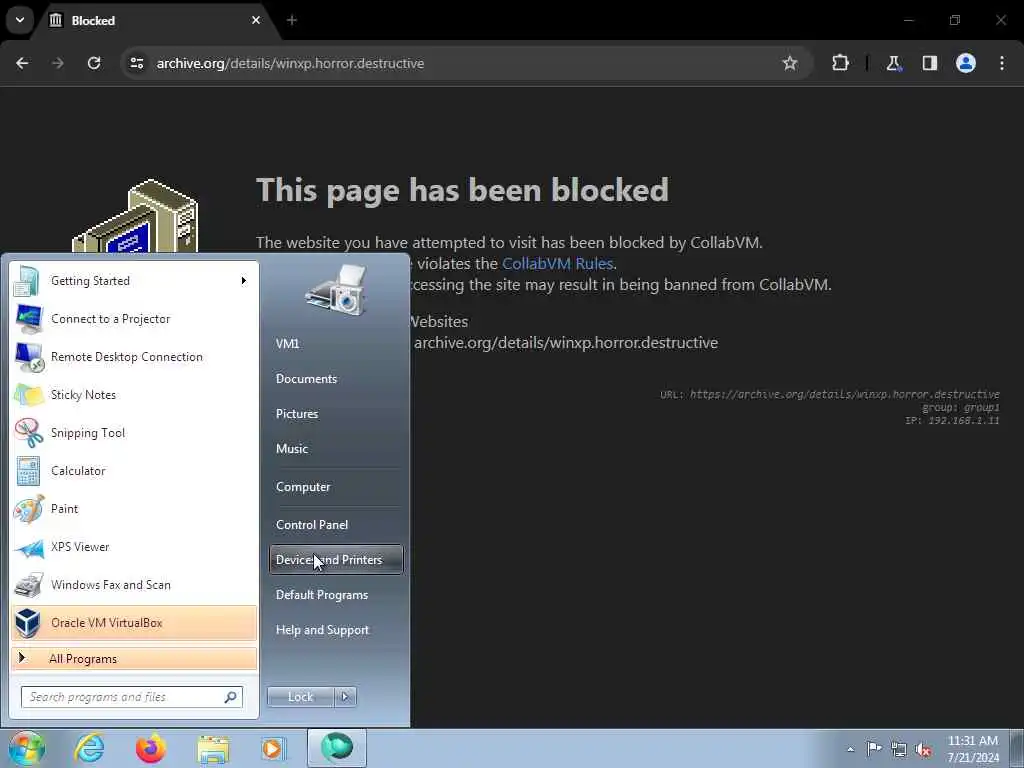Screen dimensions: 1024x768
Task: Toggle the browser side panel icon
Action: 930,63
